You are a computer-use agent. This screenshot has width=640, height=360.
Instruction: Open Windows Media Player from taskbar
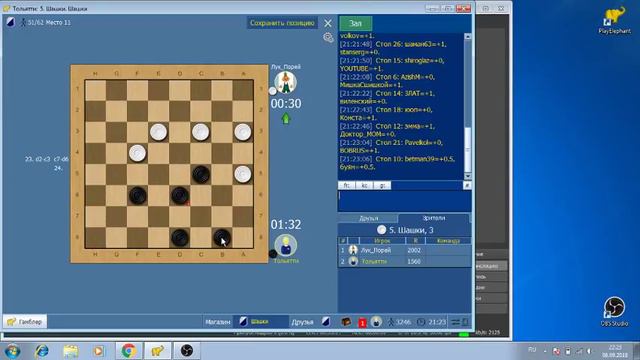[x=98, y=351]
